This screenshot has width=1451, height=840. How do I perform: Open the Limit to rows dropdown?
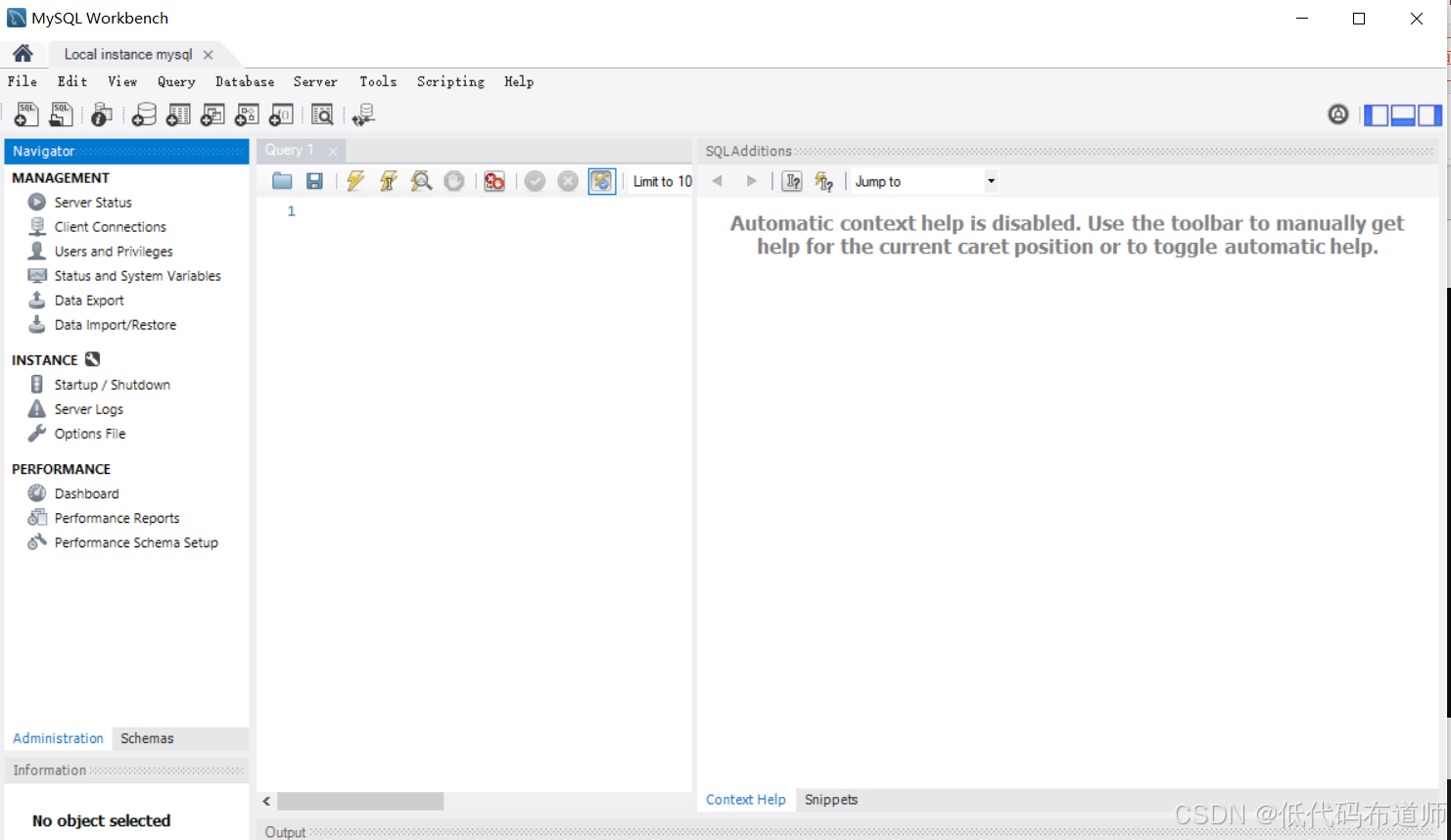662,181
